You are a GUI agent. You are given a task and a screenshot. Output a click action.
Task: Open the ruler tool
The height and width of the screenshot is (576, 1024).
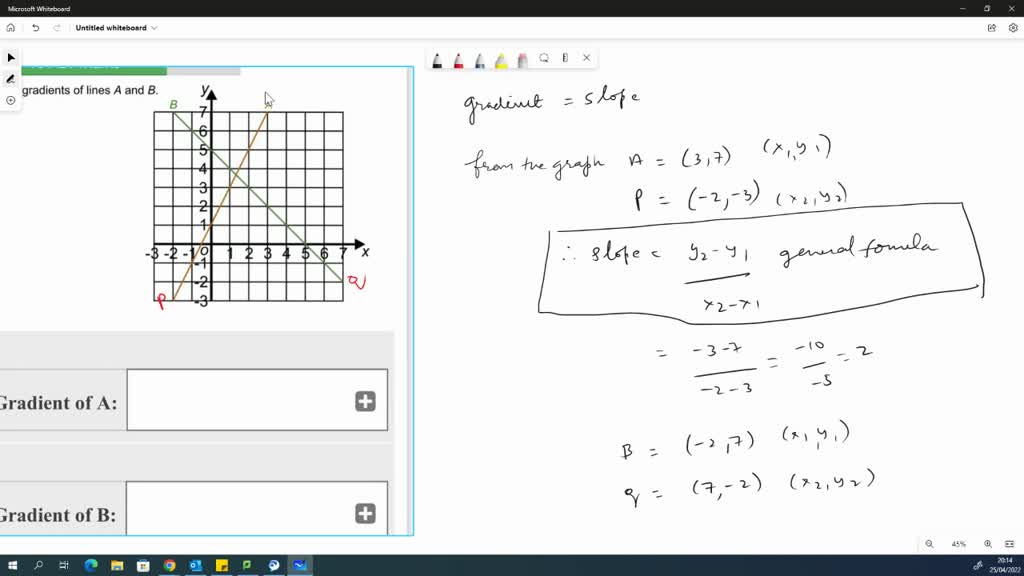[566, 60]
